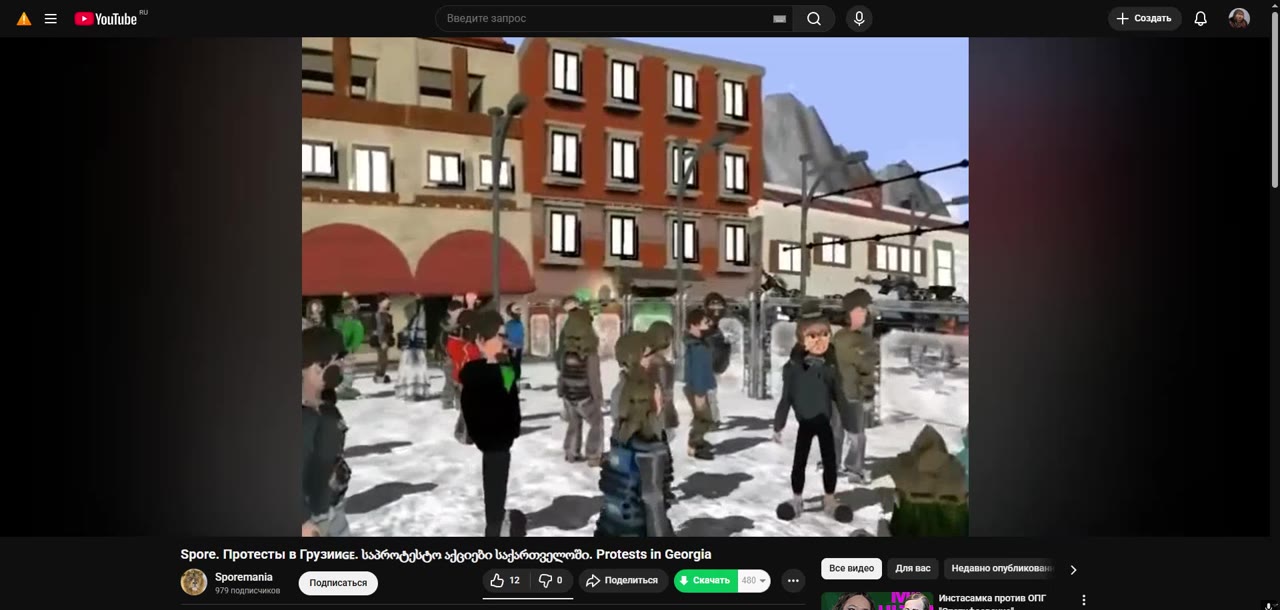Select the Для вас chip
Screen dimensions: 1280x610
coord(912,569)
